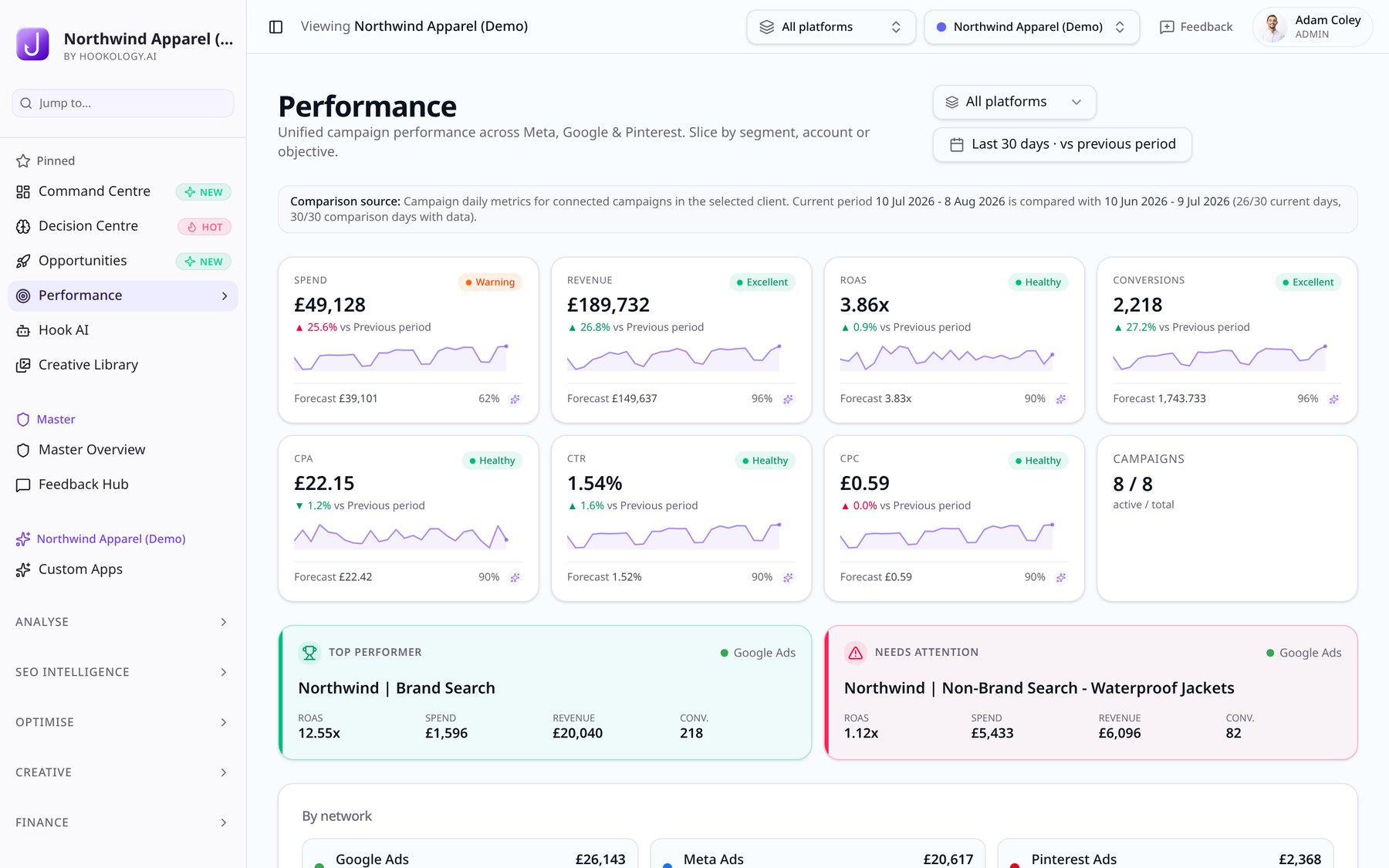The height and width of the screenshot is (868, 1389).
Task: Click the Feedback button in header
Action: pos(1195,27)
